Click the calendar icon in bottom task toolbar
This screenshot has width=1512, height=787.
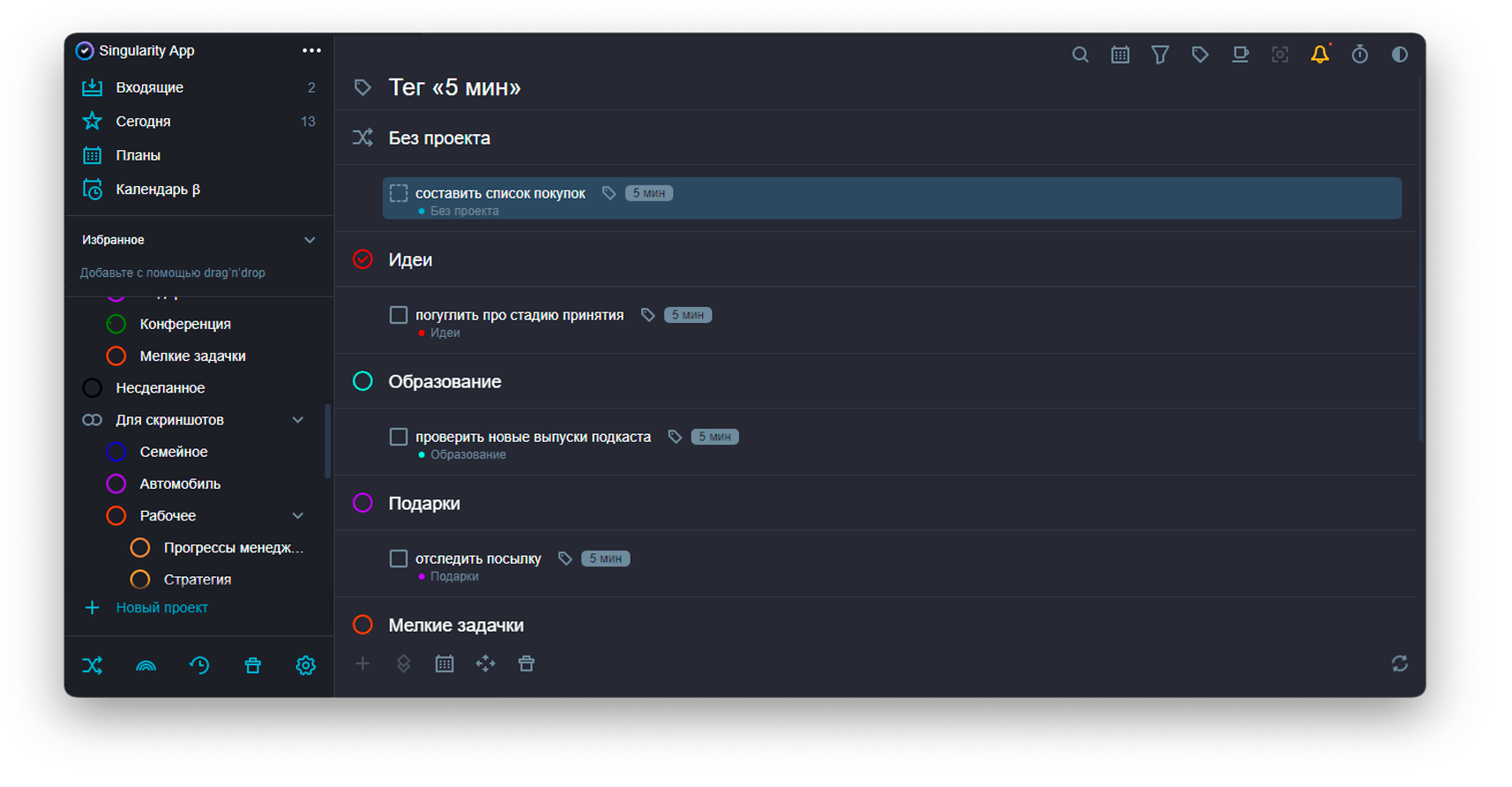coord(445,663)
